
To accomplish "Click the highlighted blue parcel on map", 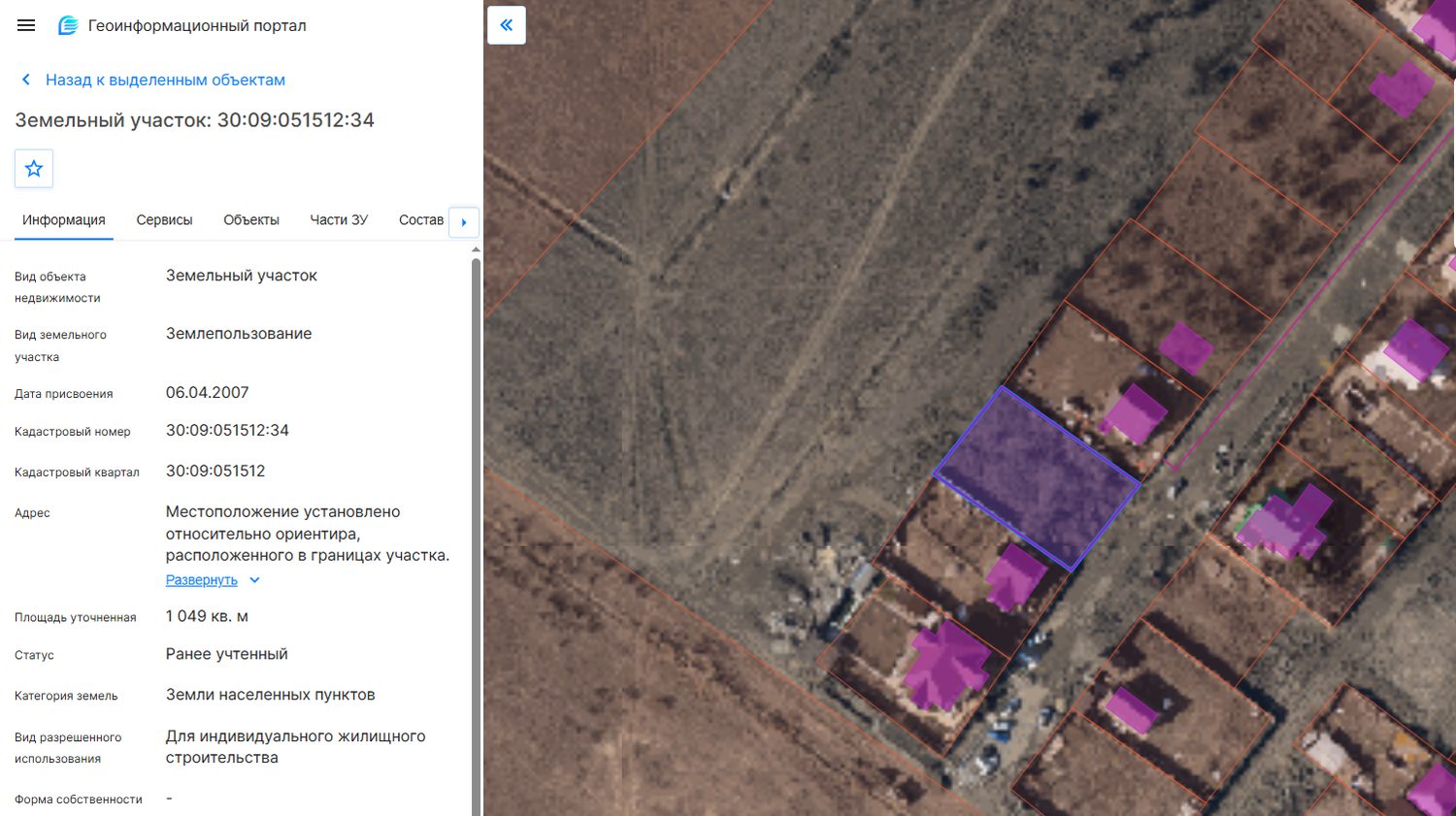I will click(1037, 477).
